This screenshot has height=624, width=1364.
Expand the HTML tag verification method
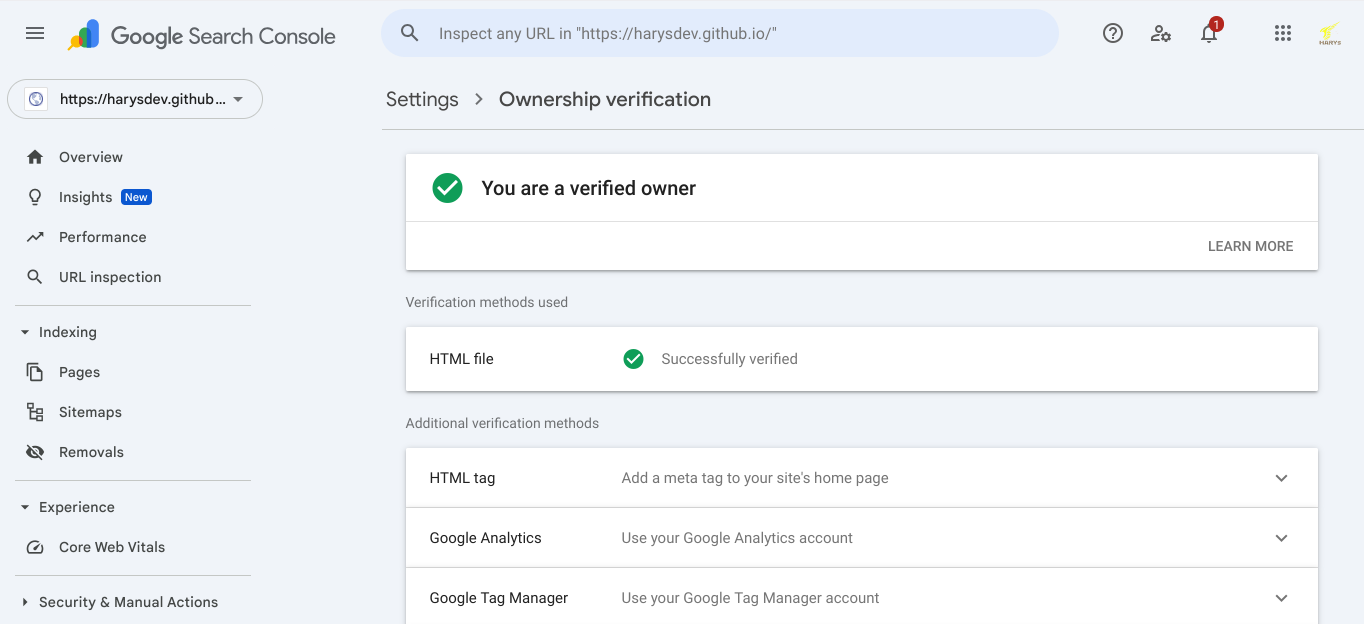click(862, 478)
